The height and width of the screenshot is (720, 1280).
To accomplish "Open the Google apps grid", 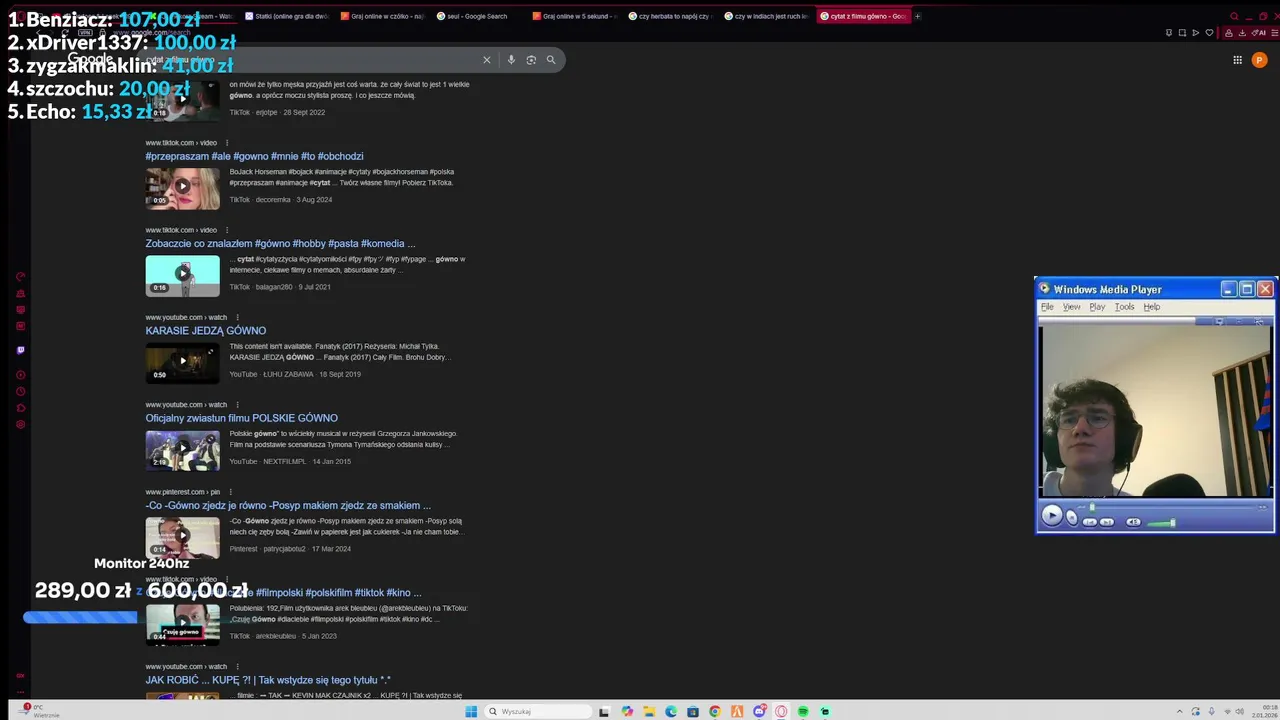I will point(1237,60).
